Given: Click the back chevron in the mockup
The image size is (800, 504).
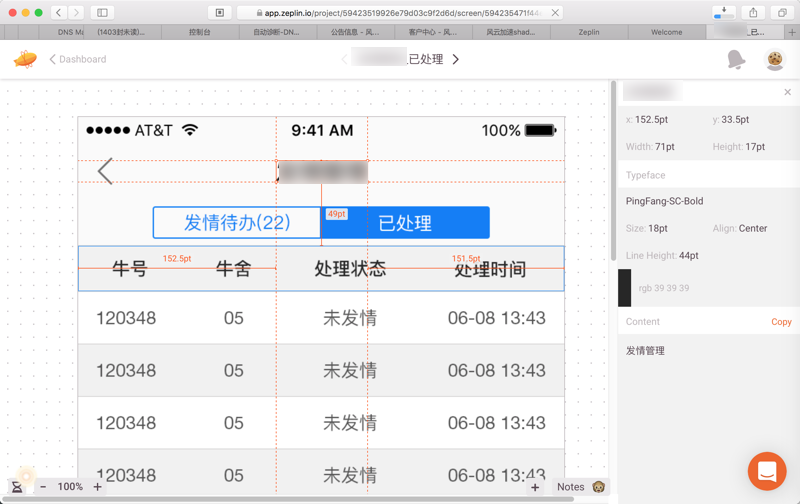Looking at the screenshot, I should pos(105,171).
